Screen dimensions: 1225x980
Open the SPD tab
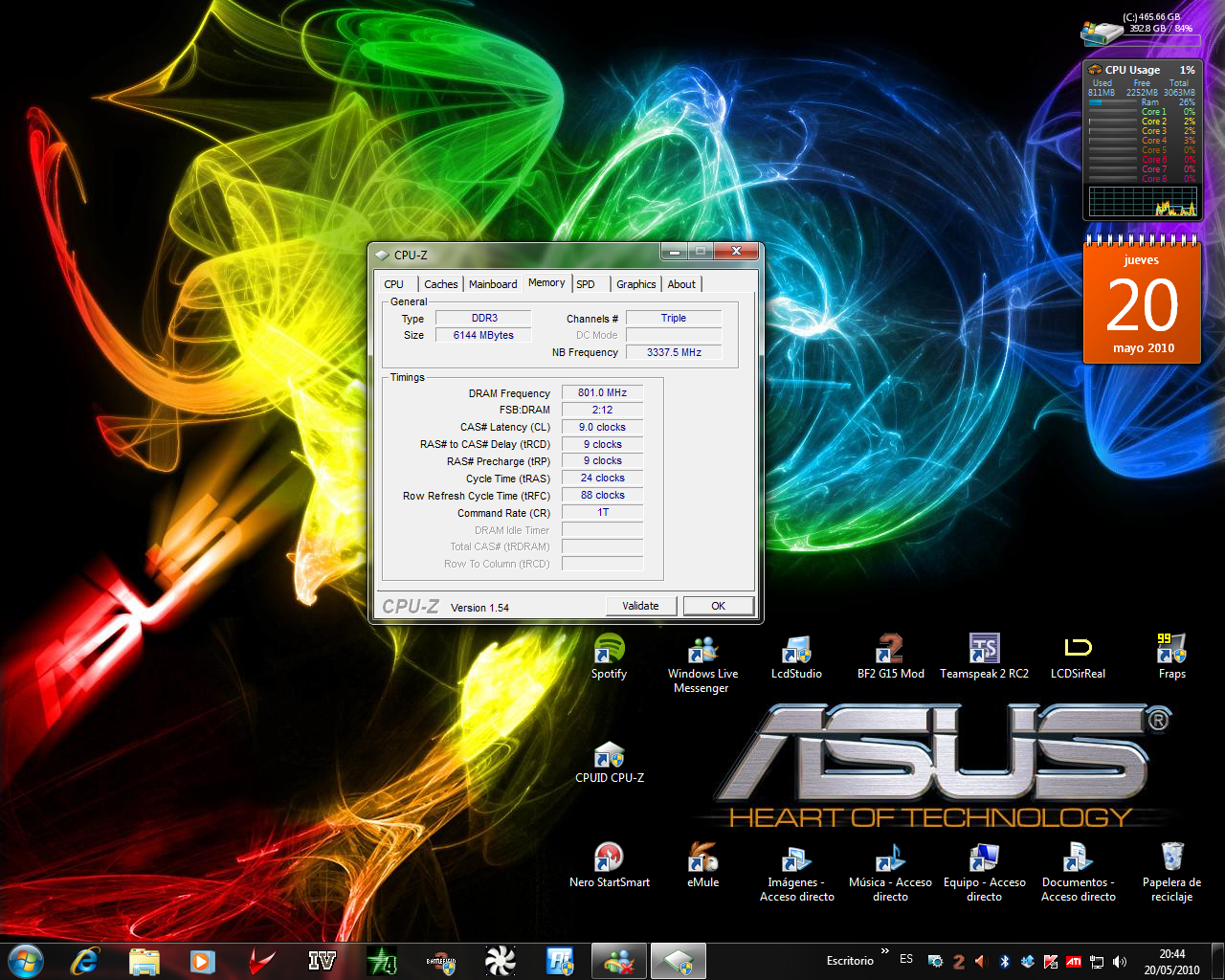point(586,284)
